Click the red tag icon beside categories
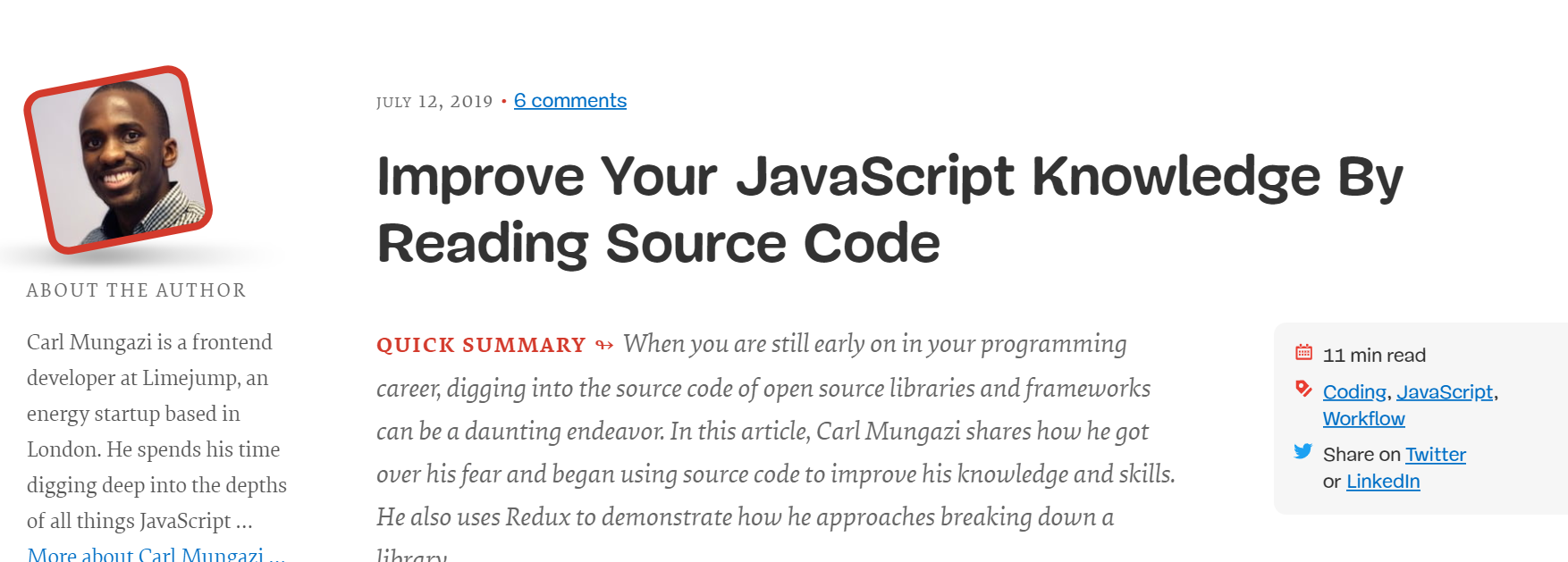This screenshot has height=562, width=1568. tap(1303, 389)
